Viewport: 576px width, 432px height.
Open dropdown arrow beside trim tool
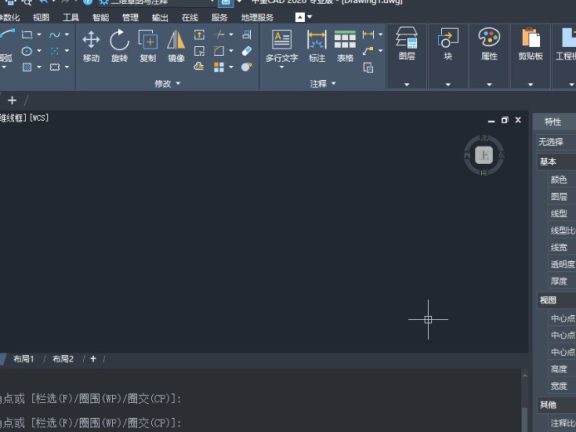[x=231, y=35]
